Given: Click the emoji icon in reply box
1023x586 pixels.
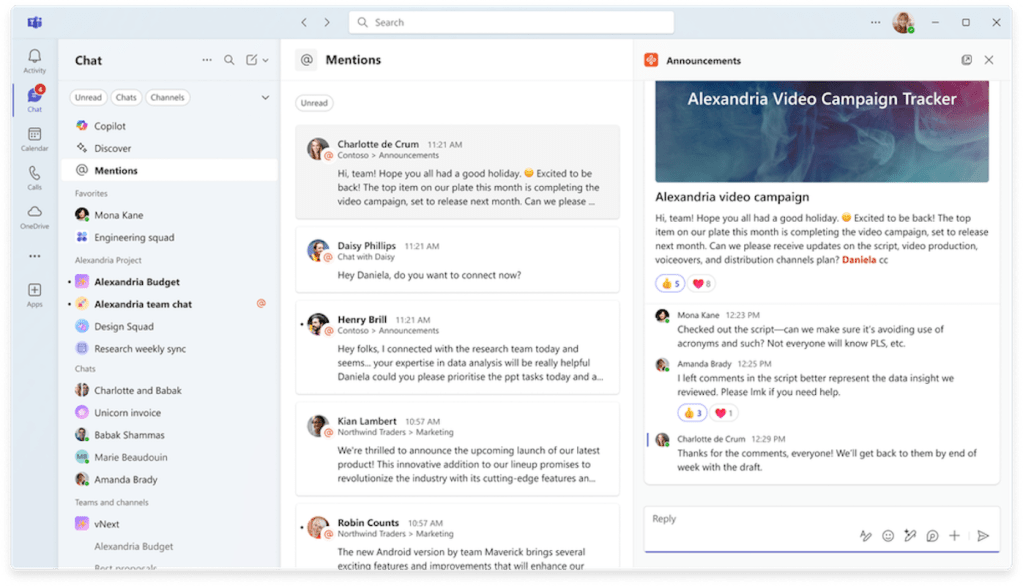Looking at the screenshot, I should click(x=888, y=536).
